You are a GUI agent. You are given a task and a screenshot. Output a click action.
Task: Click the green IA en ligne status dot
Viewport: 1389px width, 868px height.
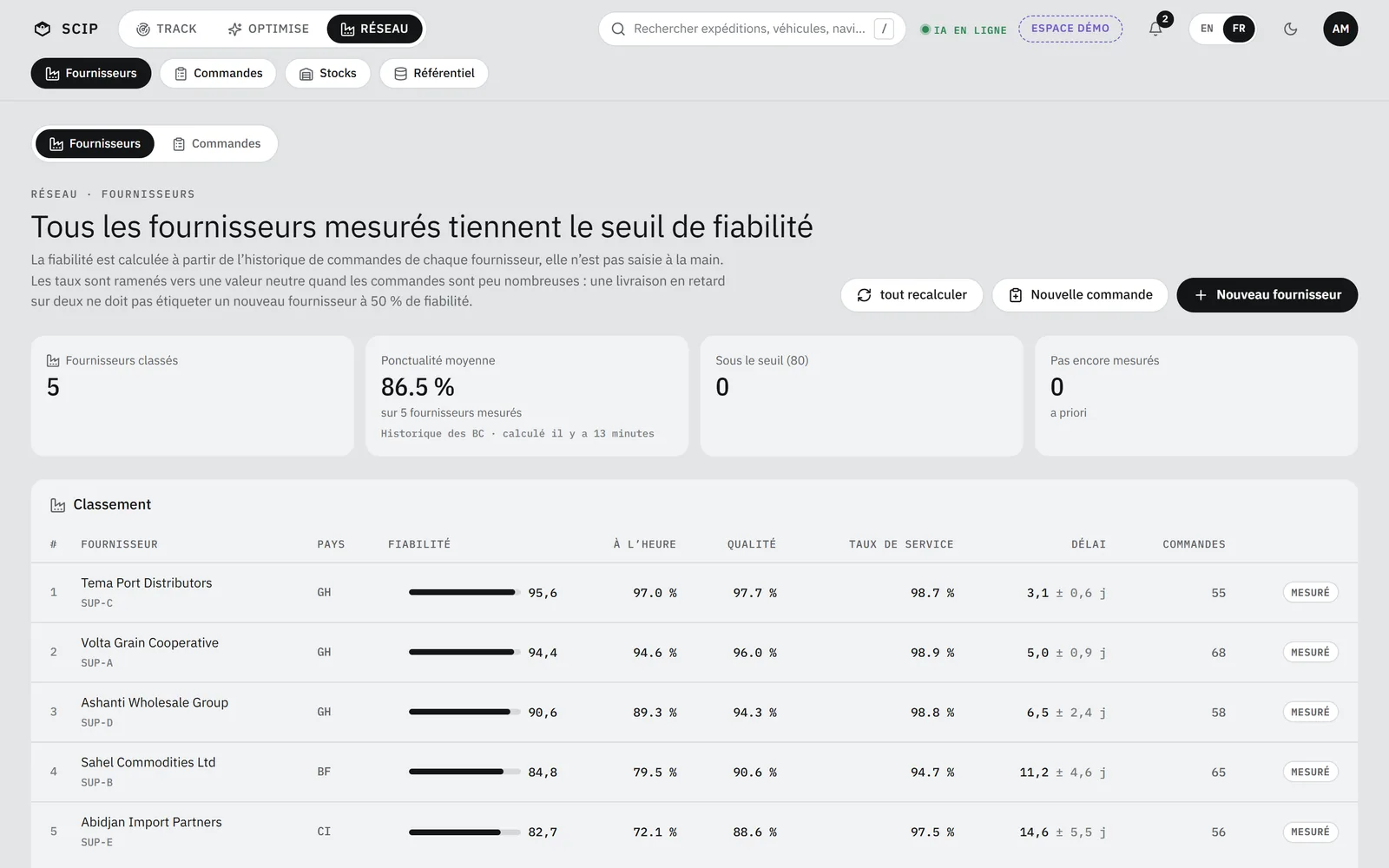click(x=925, y=30)
